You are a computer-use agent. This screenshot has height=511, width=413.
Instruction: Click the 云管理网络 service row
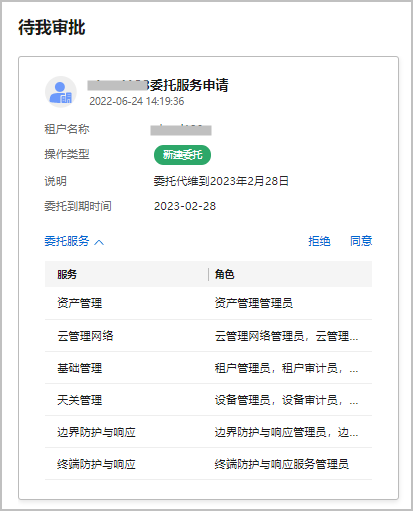coord(208,336)
